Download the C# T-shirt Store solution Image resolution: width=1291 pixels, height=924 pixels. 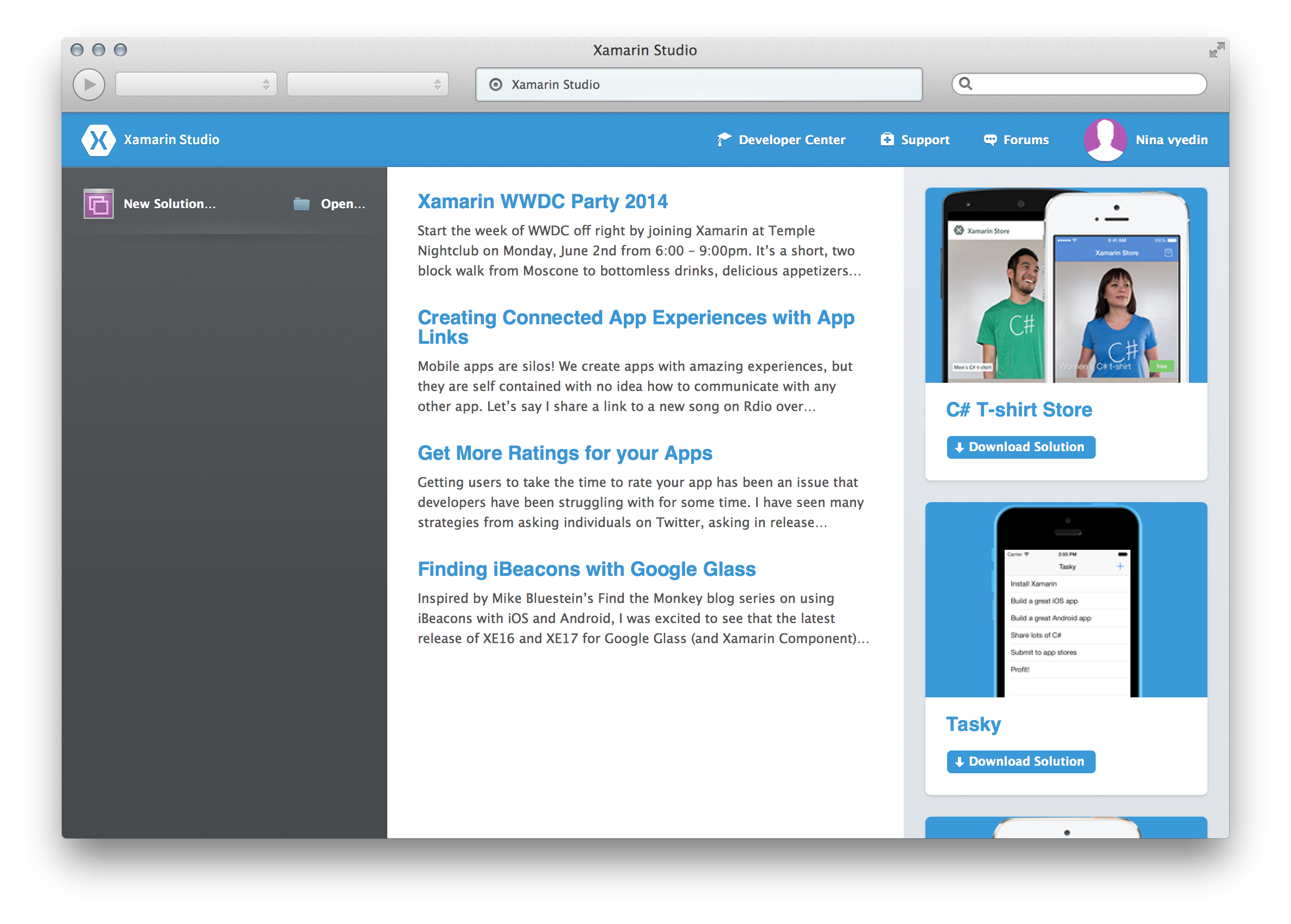(1021, 447)
